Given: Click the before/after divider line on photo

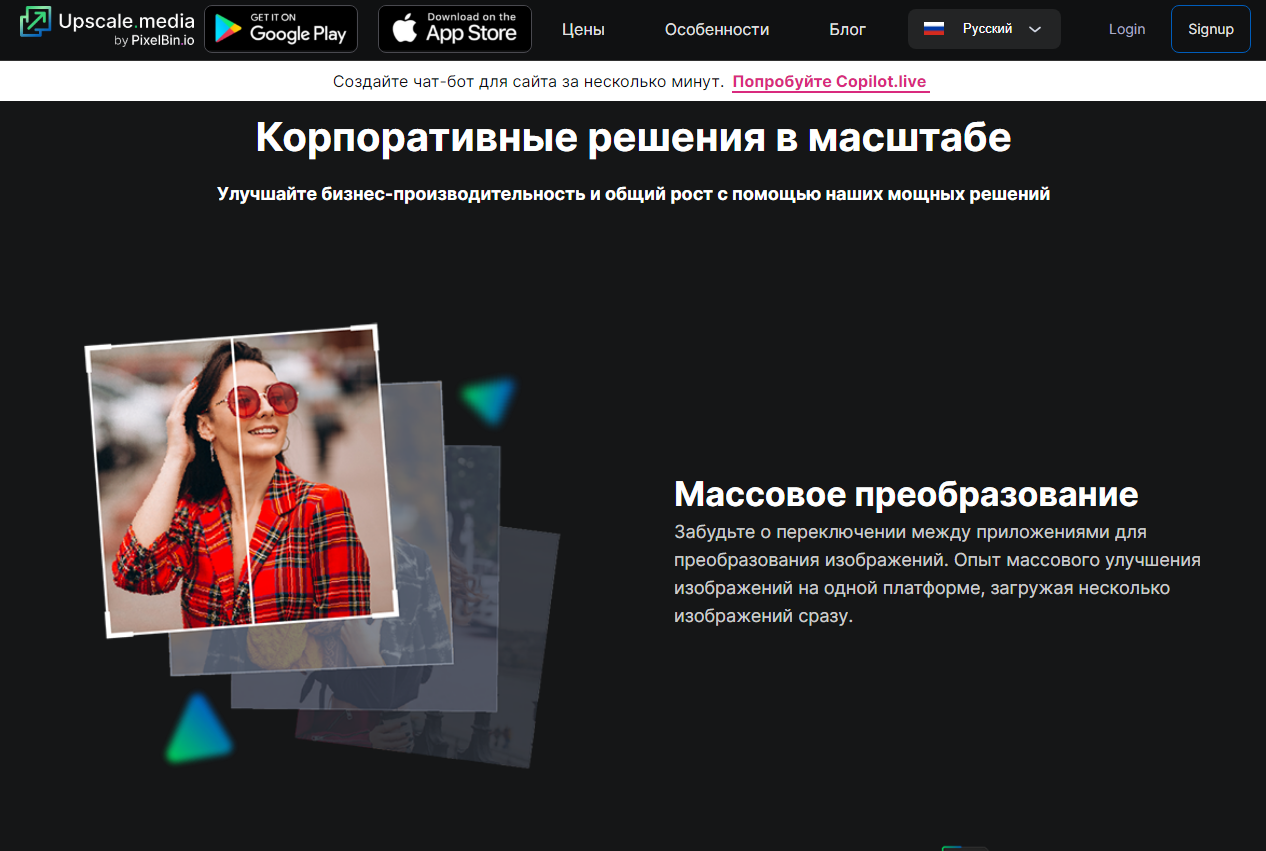Looking at the screenshot, I should (x=243, y=480).
